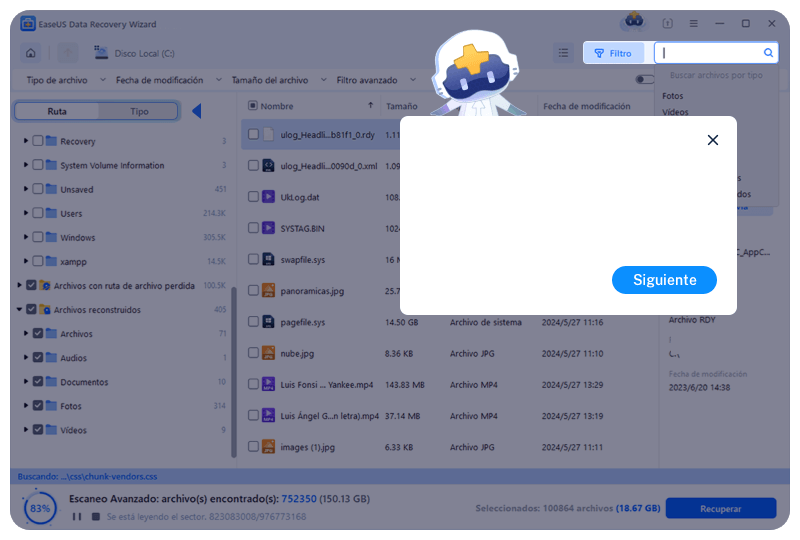
Task: Select the Ruta tab
Action: coord(57,111)
